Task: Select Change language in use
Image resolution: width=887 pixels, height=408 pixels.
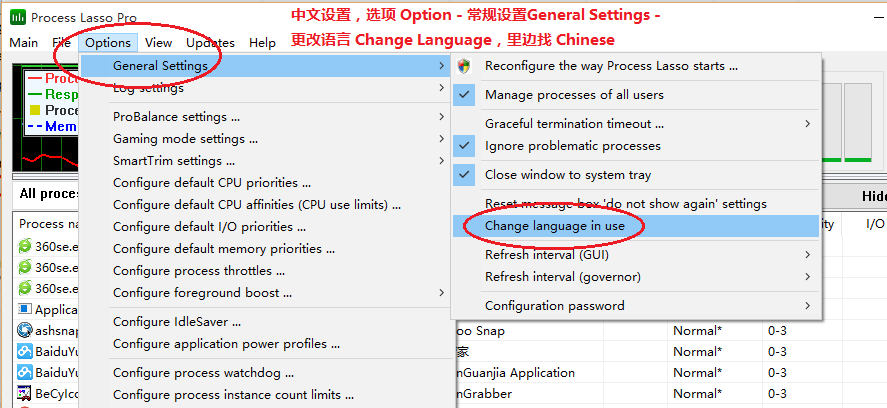Action: [x=555, y=226]
